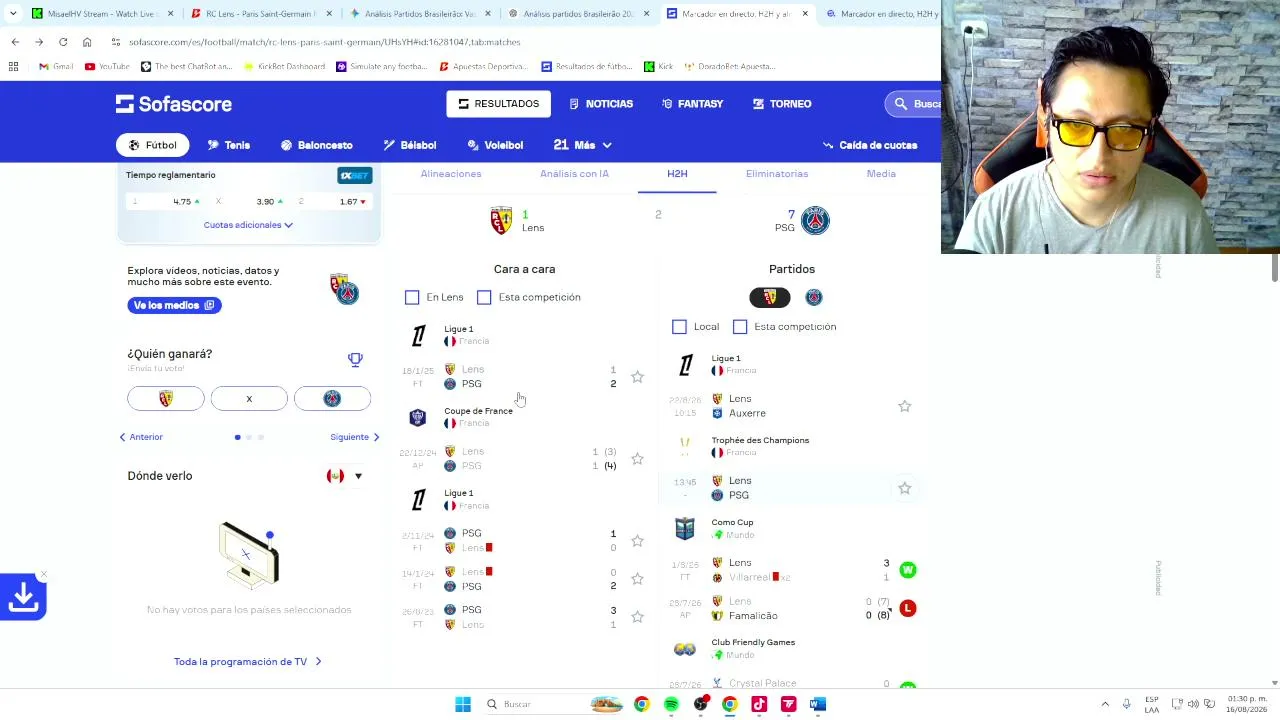Check Esta competición under Partidos
The image size is (1280, 720).
pyautogui.click(x=740, y=327)
